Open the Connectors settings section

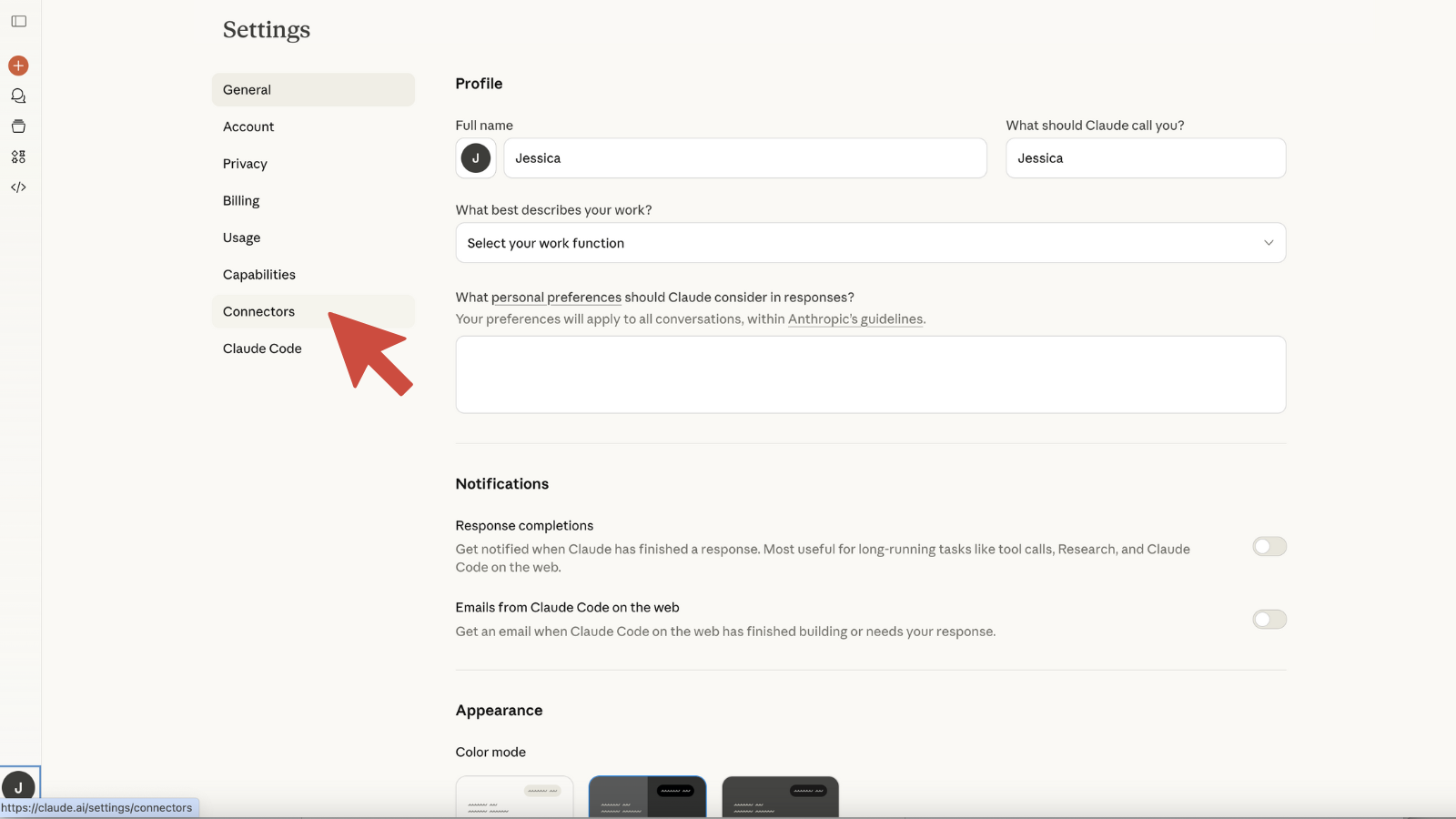259,312
